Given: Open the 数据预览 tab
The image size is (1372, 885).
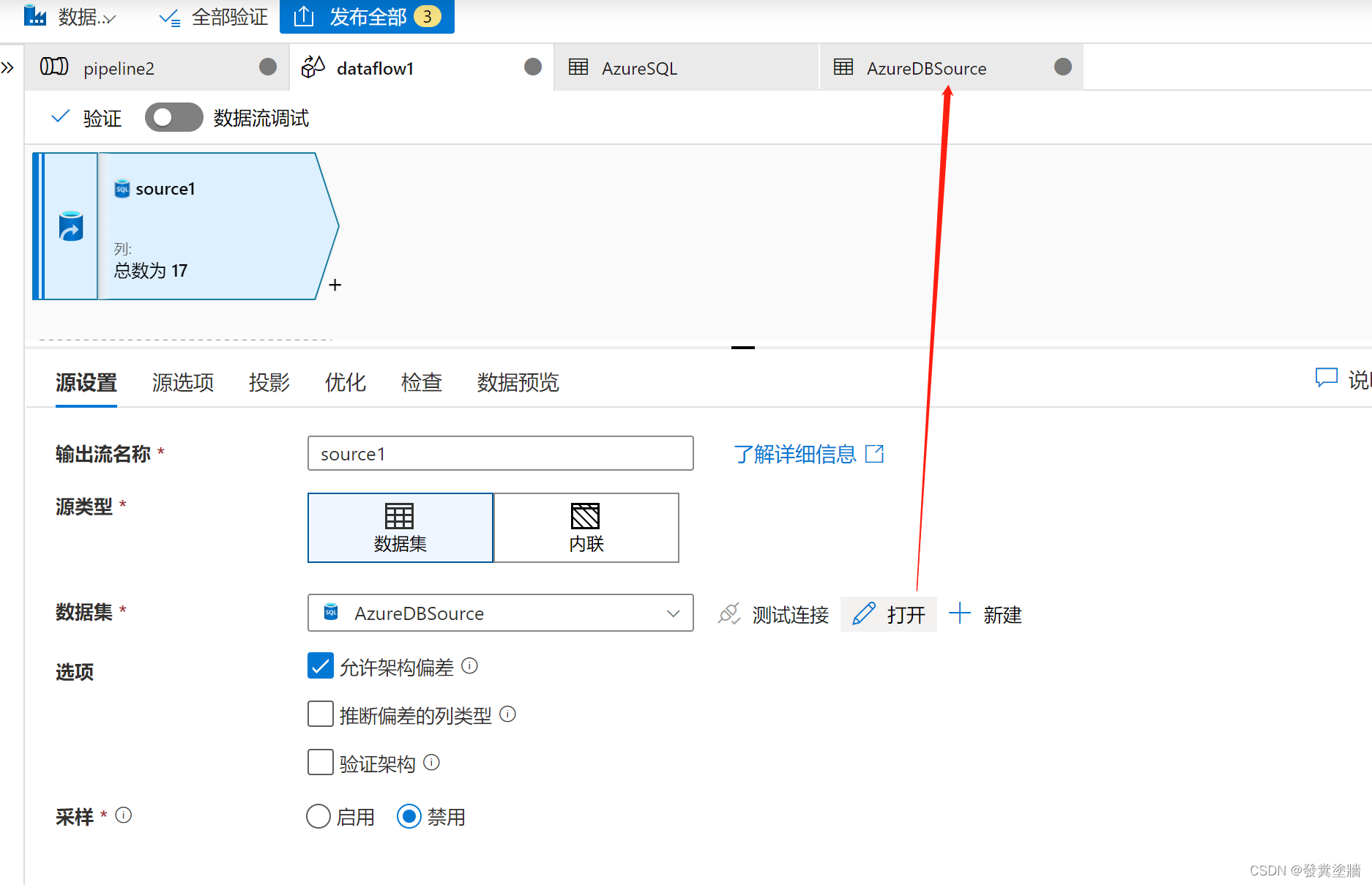Looking at the screenshot, I should (x=517, y=382).
